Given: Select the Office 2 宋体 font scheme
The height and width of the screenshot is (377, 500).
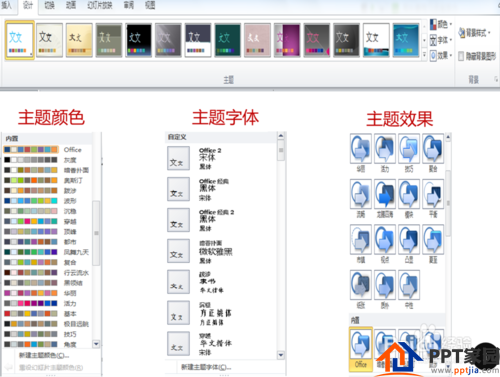Looking at the screenshot, I should (221, 158).
